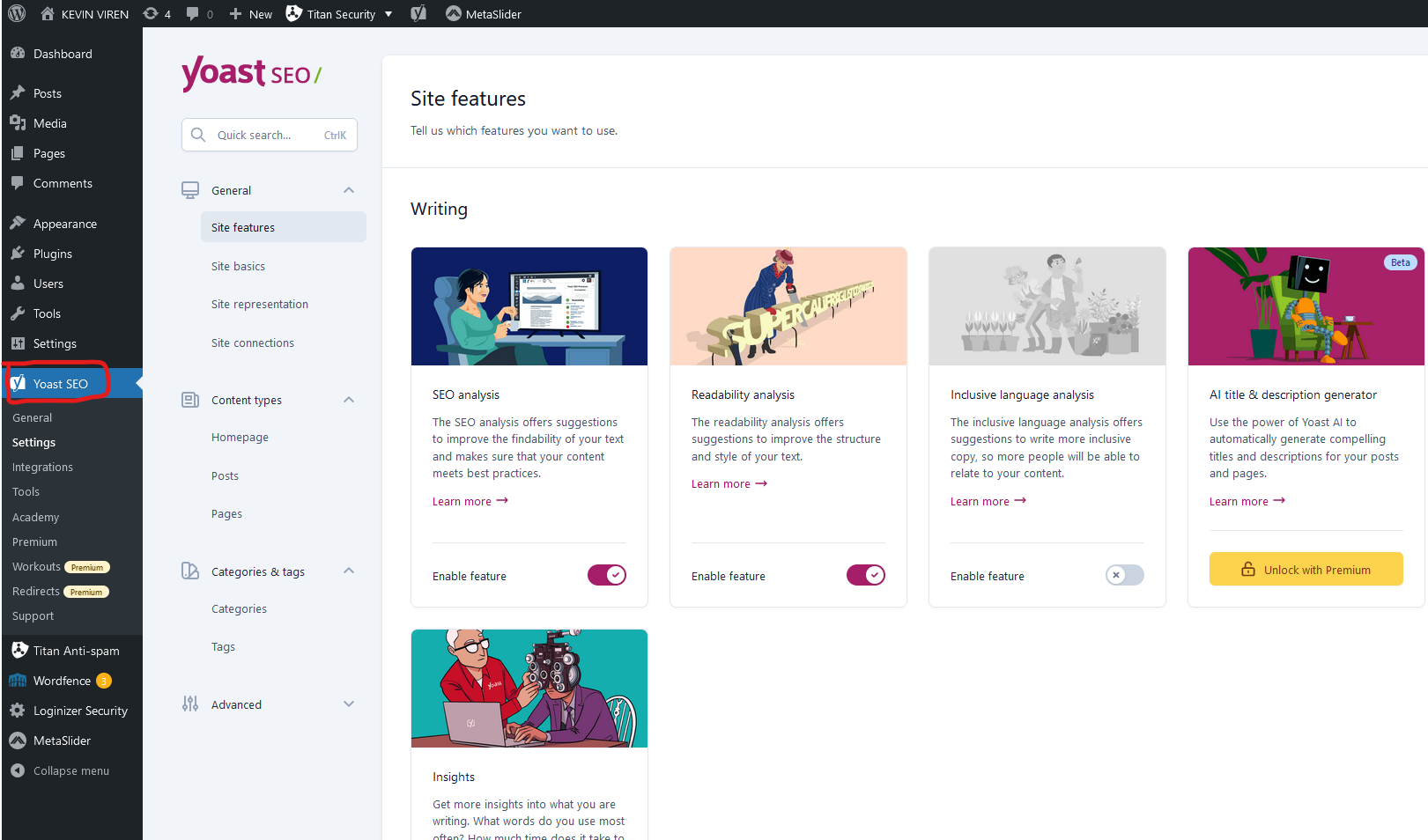The width and height of the screenshot is (1428, 840).
Task: Open the updates icon showing 4
Action: tap(157, 13)
